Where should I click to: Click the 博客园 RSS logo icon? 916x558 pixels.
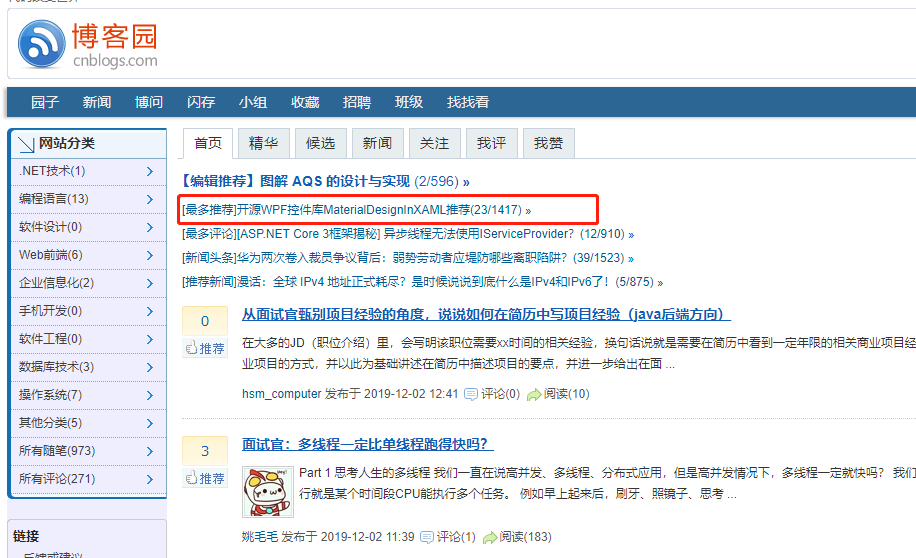point(41,44)
